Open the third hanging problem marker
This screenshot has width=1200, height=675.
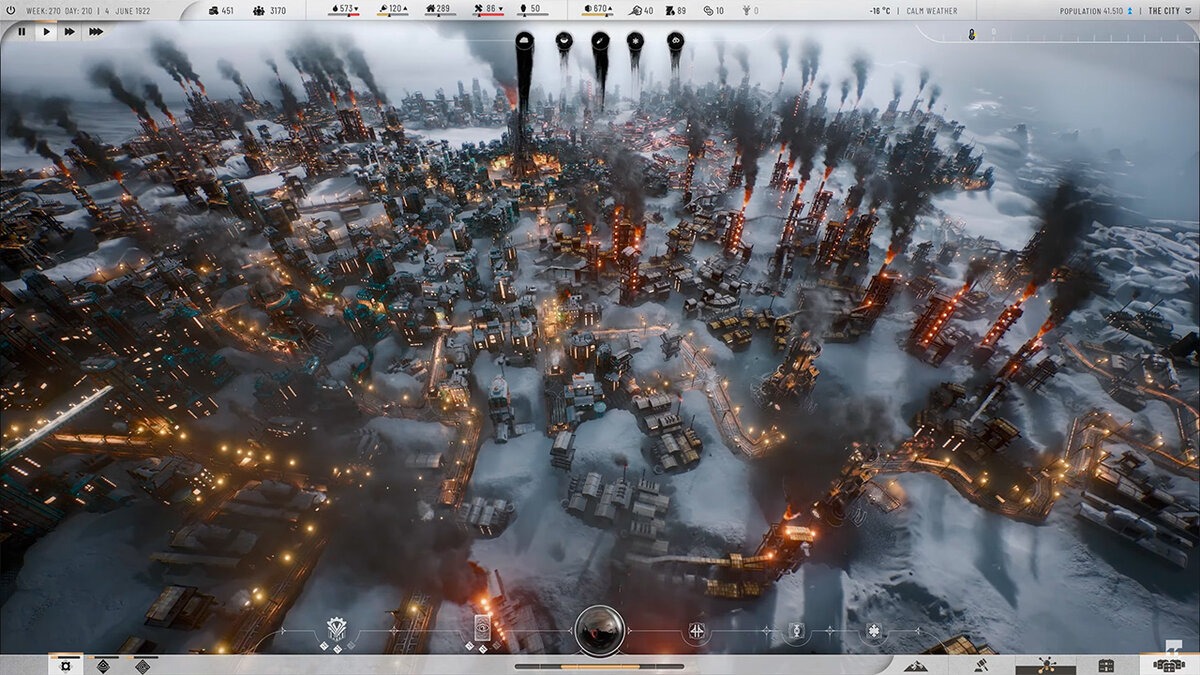point(600,41)
